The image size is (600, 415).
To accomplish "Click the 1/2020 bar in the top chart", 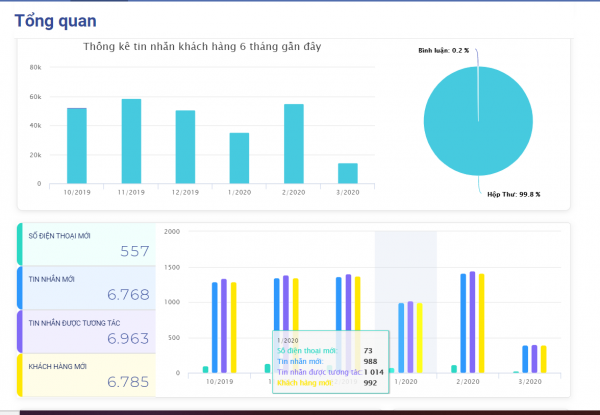I will 239,158.
